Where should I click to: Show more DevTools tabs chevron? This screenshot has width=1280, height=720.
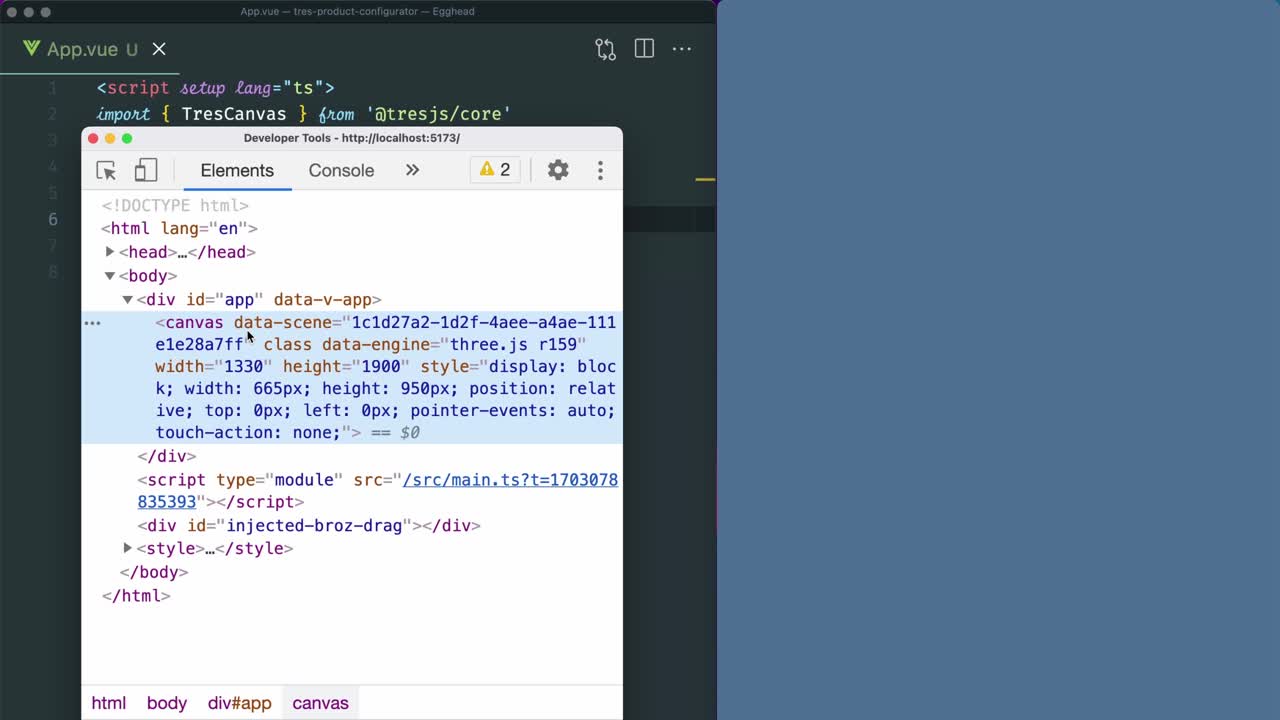coord(412,170)
